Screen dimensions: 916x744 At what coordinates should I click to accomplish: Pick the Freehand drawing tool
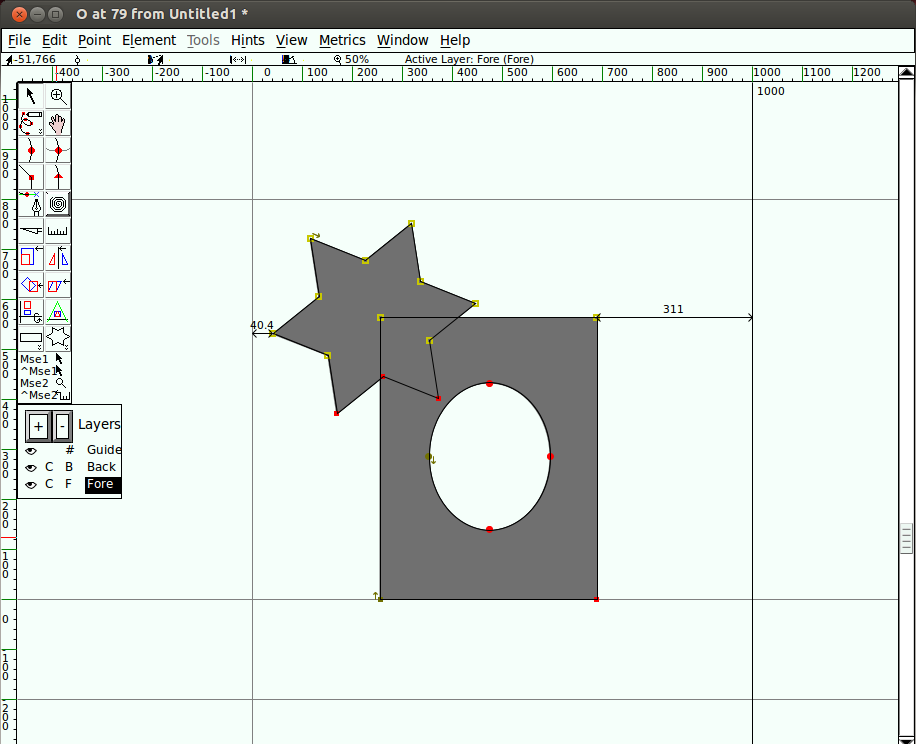point(31,123)
